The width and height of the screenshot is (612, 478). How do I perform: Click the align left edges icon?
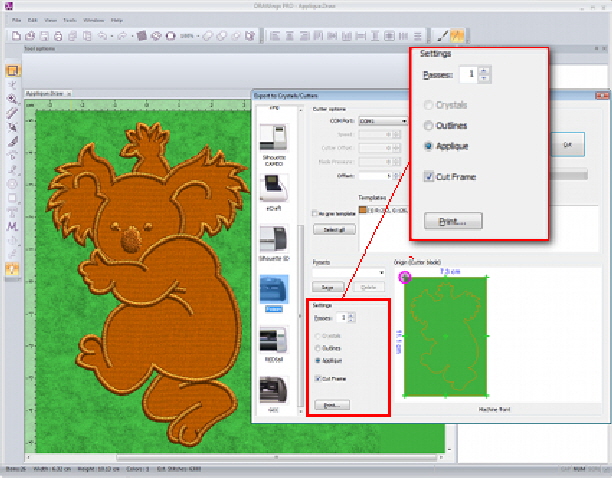(x=275, y=36)
